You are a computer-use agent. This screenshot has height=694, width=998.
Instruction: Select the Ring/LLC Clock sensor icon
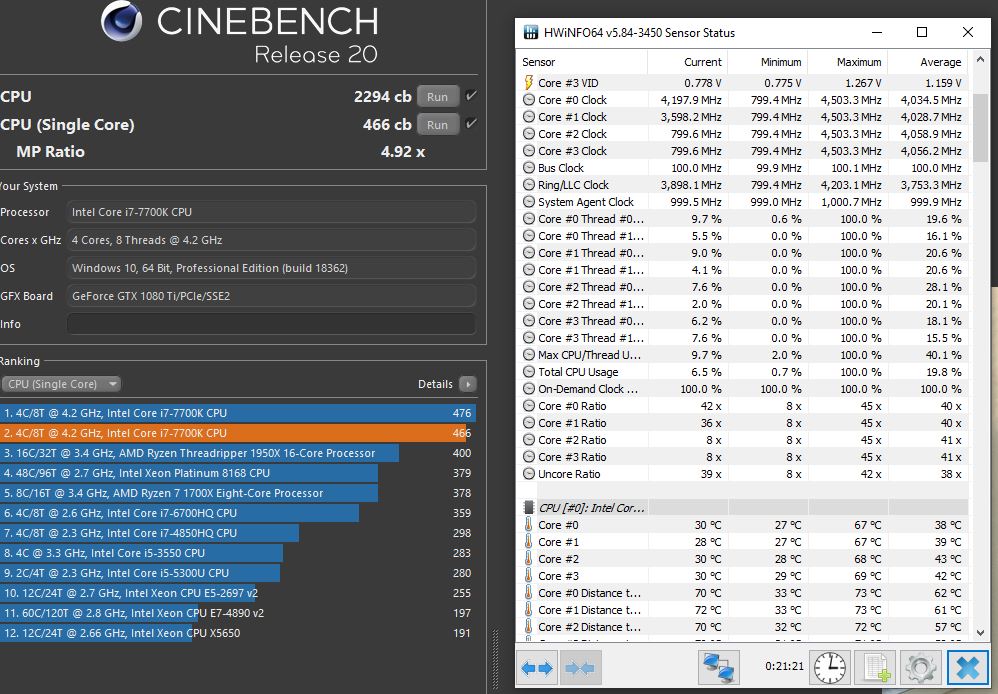coord(528,185)
